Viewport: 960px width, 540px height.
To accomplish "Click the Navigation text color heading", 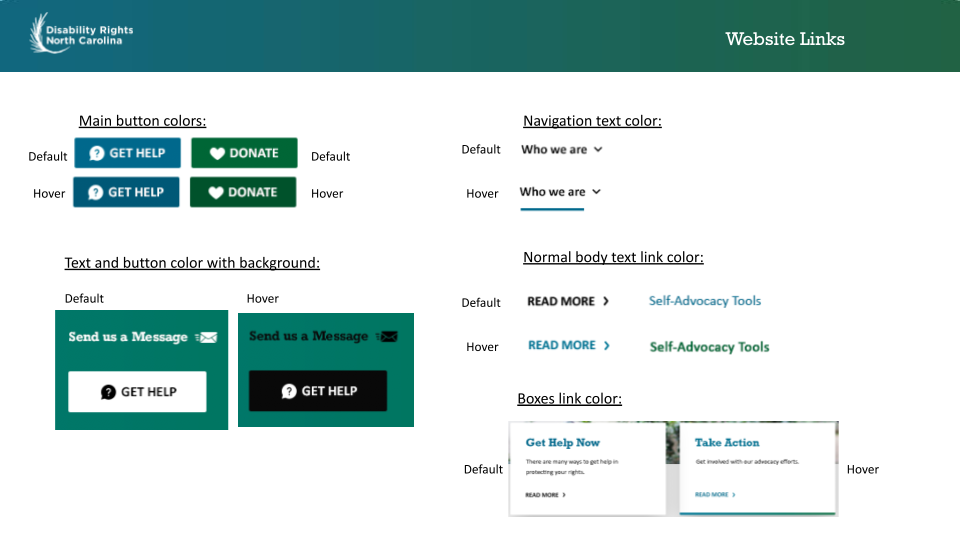I will tap(592, 121).
